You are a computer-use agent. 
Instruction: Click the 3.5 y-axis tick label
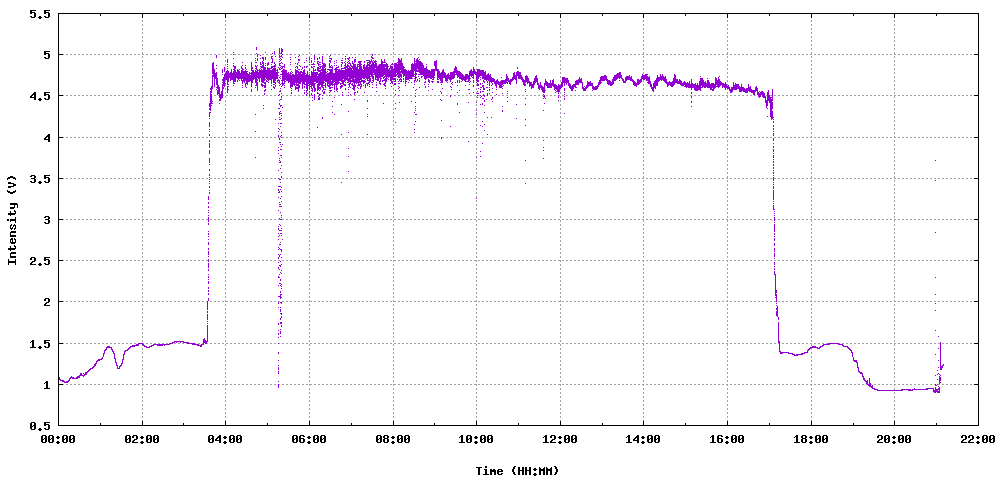[40, 178]
